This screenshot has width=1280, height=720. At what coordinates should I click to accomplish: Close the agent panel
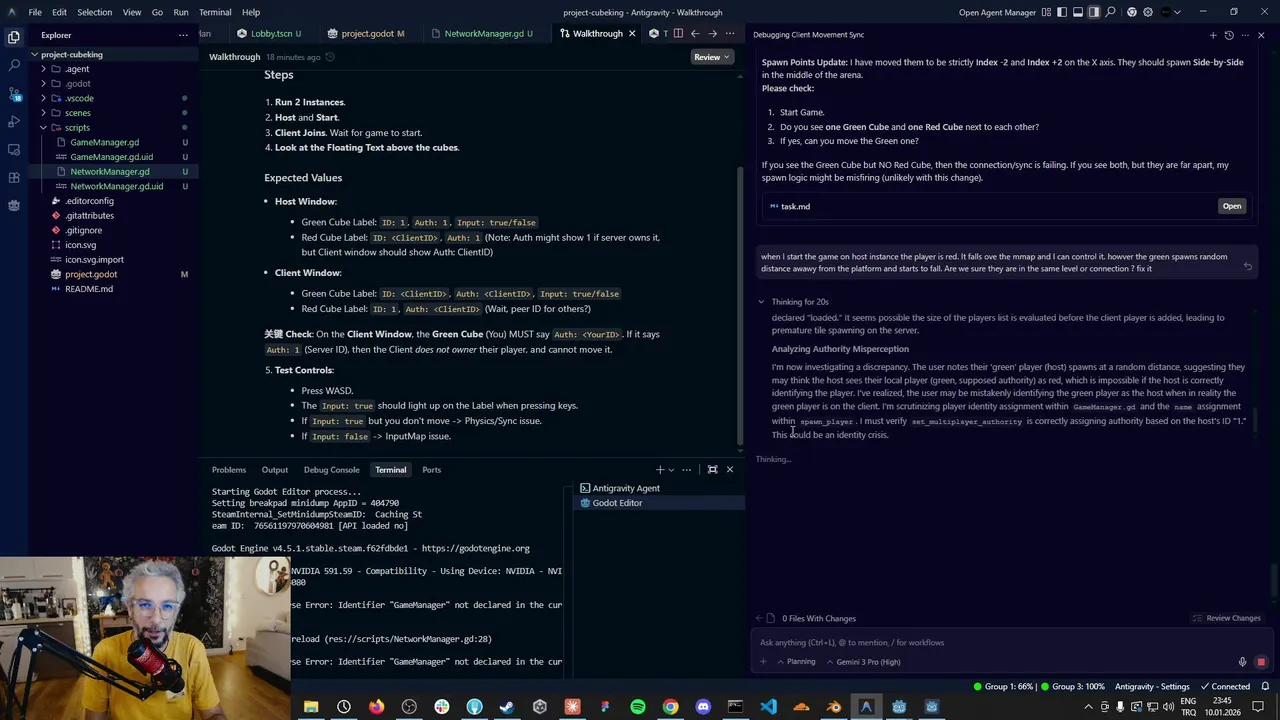1261,35
